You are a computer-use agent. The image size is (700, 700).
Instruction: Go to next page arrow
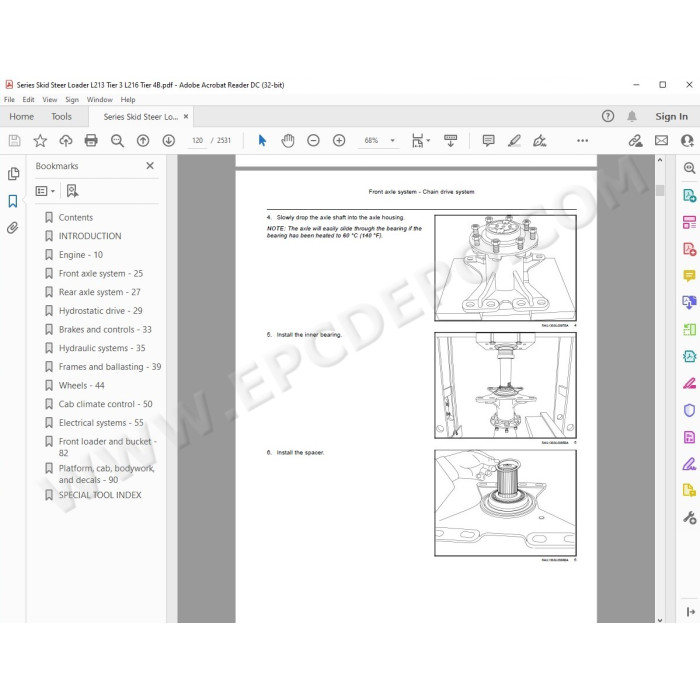(168, 141)
